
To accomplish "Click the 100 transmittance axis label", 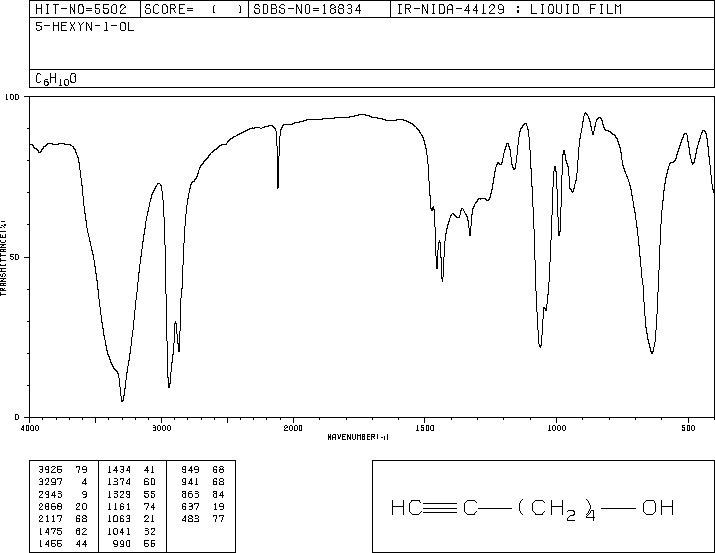I will [x=12, y=97].
